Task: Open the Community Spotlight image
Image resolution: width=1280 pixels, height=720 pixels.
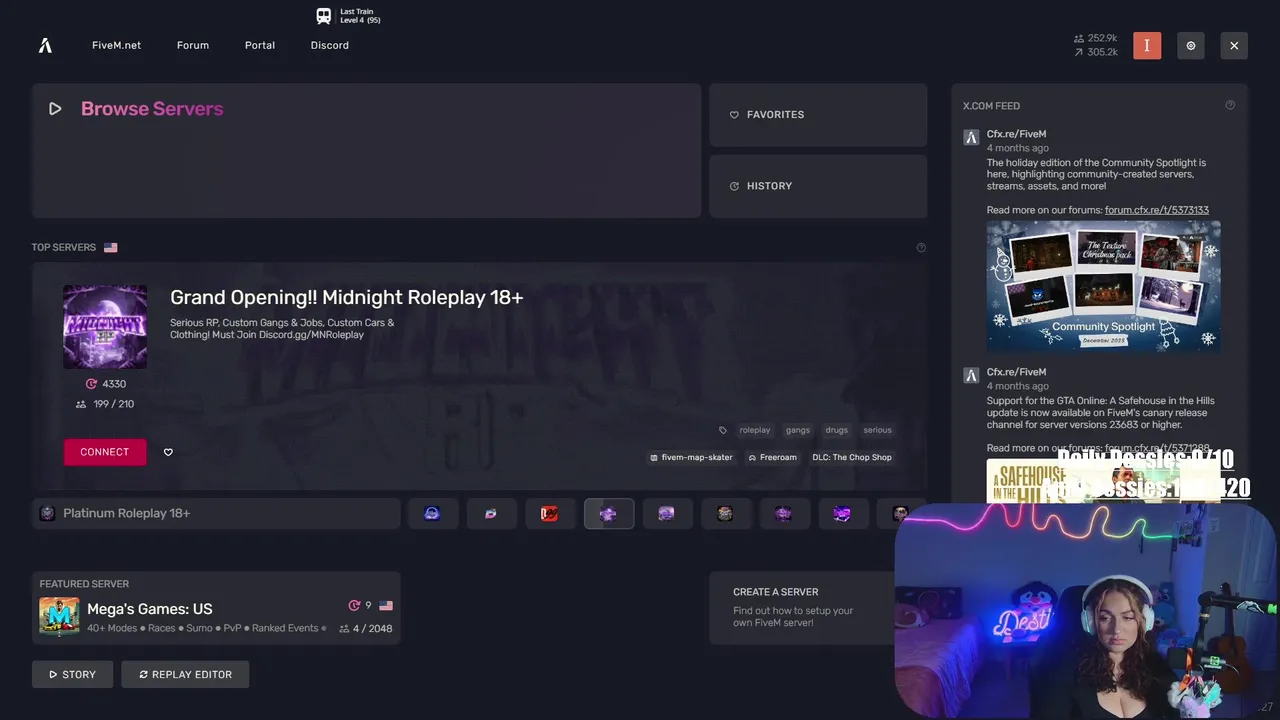Action: [1103, 286]
